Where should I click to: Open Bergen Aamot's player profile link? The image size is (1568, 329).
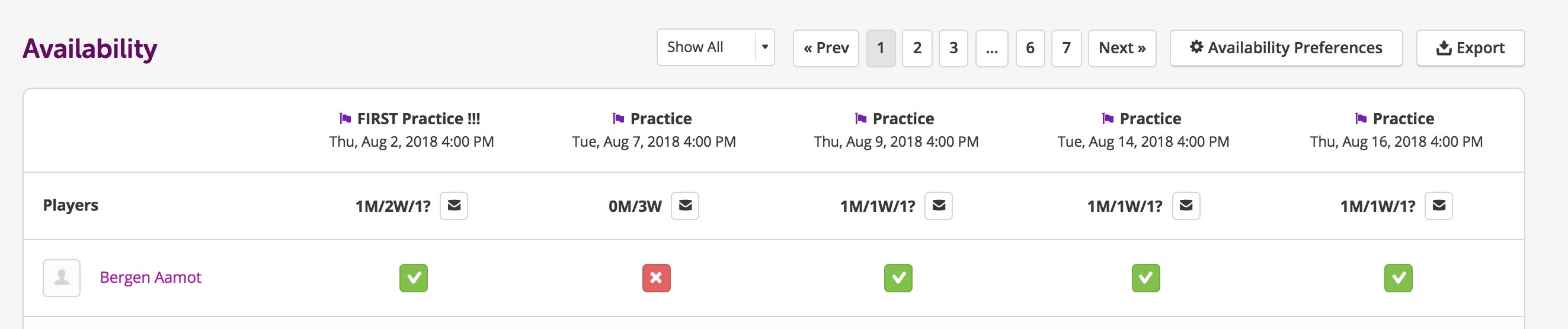pyautogui.click(x=151, y=278)
